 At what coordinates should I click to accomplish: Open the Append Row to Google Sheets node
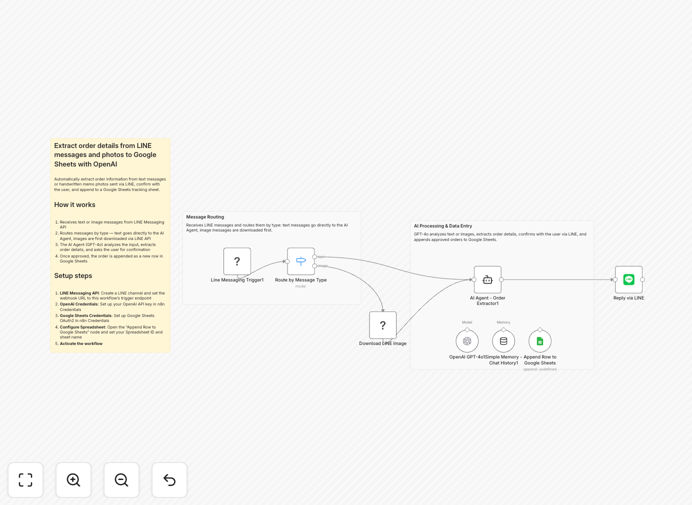click(540, 341)
